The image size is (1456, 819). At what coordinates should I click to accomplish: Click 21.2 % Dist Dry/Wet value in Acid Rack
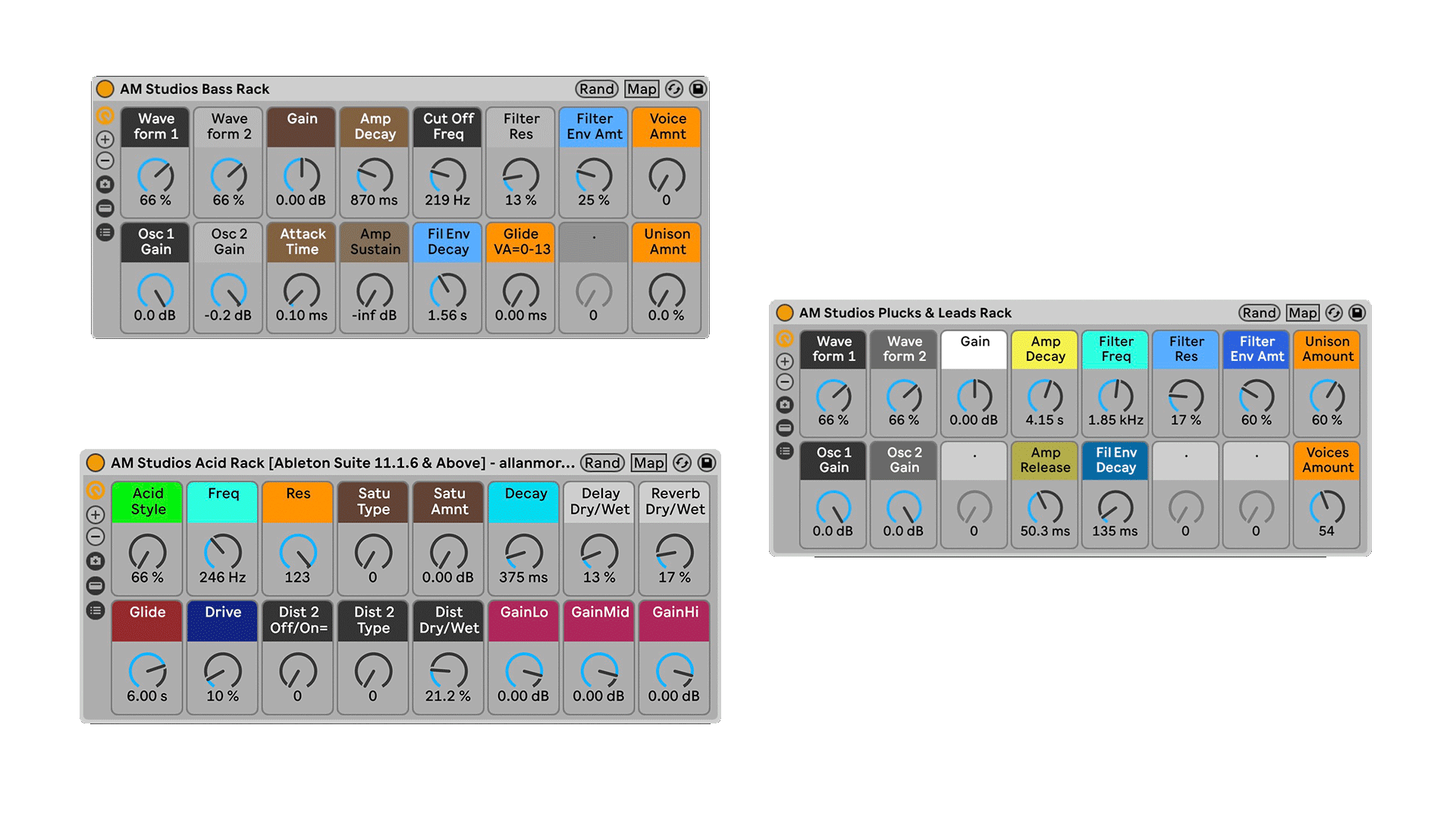(448, 696)
